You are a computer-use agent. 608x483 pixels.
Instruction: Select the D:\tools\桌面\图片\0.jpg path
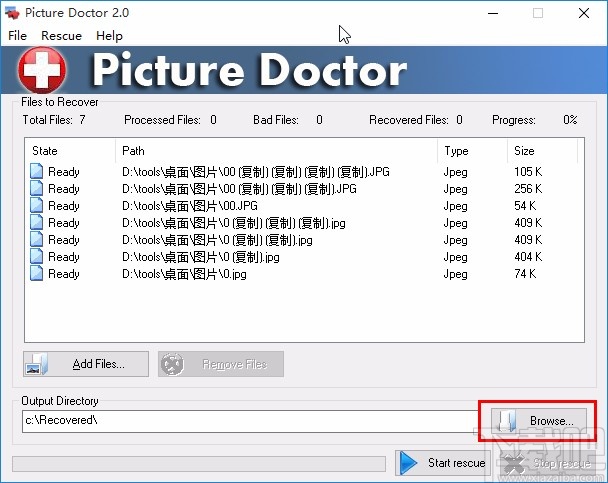tap(184, 274)
